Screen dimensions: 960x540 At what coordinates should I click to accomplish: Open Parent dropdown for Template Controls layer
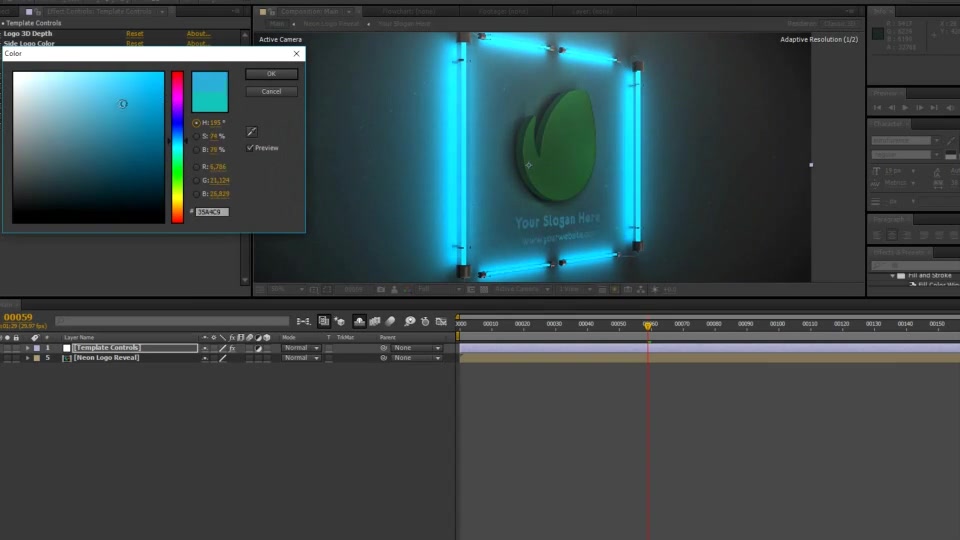(416, 348)
